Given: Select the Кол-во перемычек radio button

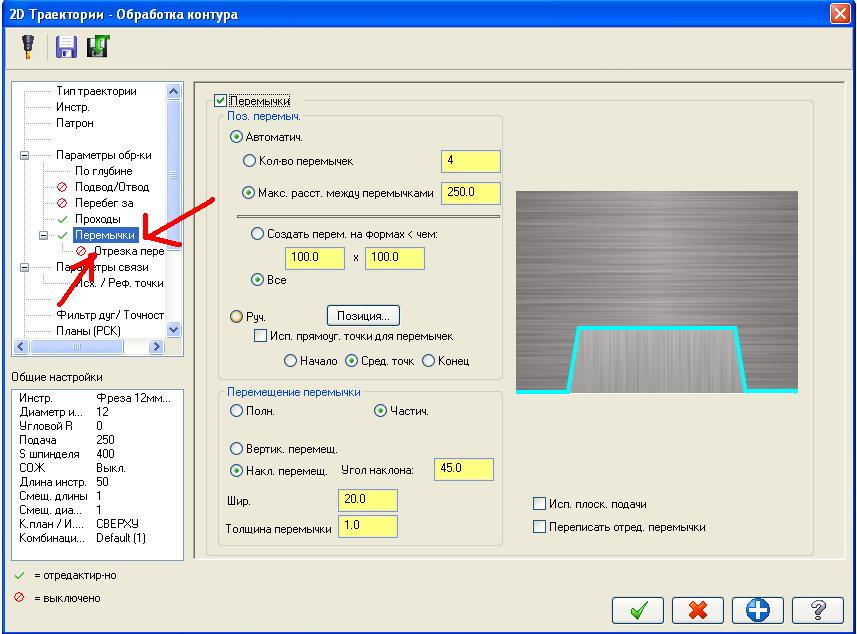Looking at the screenshot, I should tap(249, 161).
